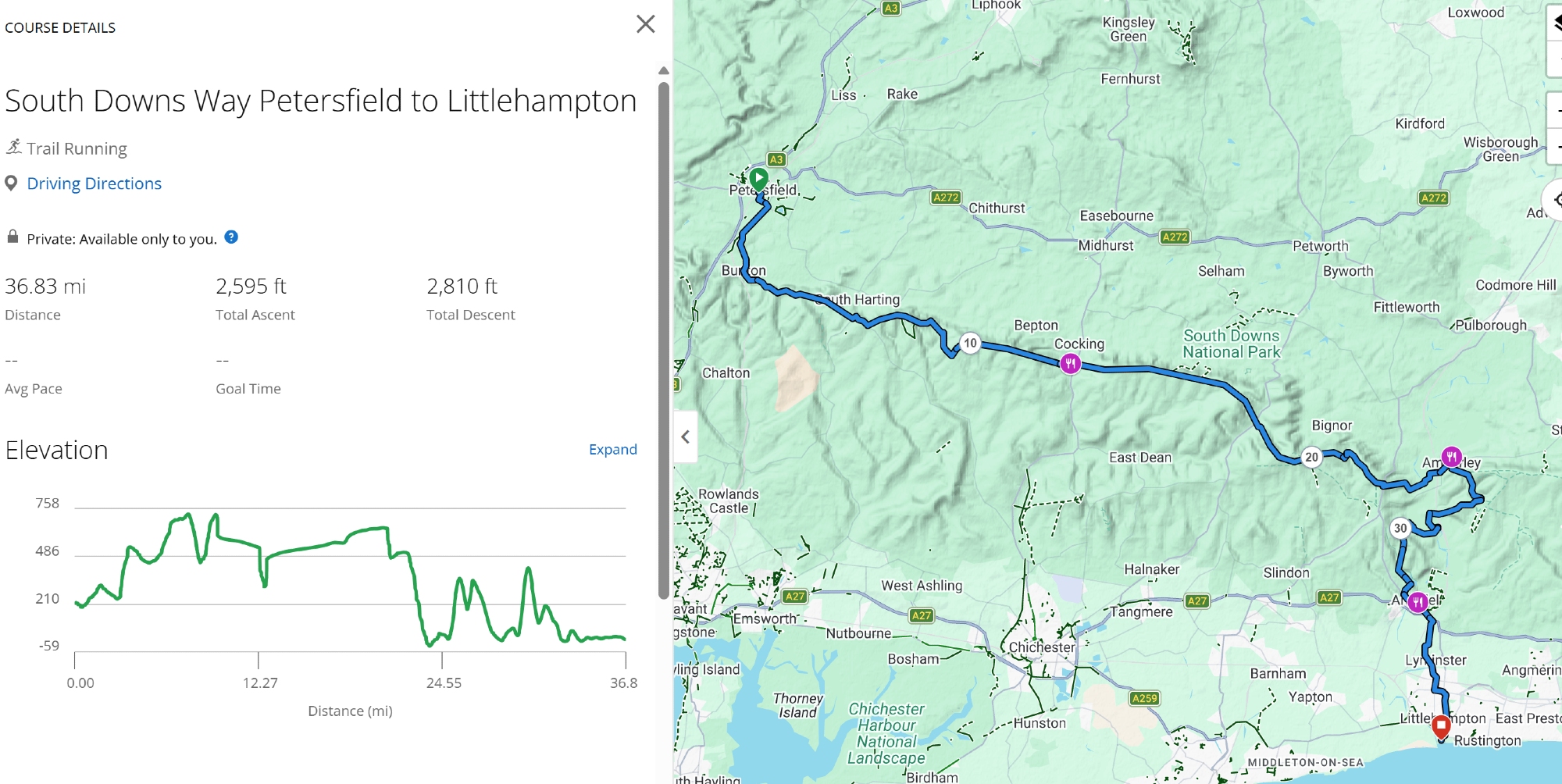Image resolution: width=1562 pixels, height=784 pixels.
Task: Click the Trail Running activity icon
Action: (13, 147)
